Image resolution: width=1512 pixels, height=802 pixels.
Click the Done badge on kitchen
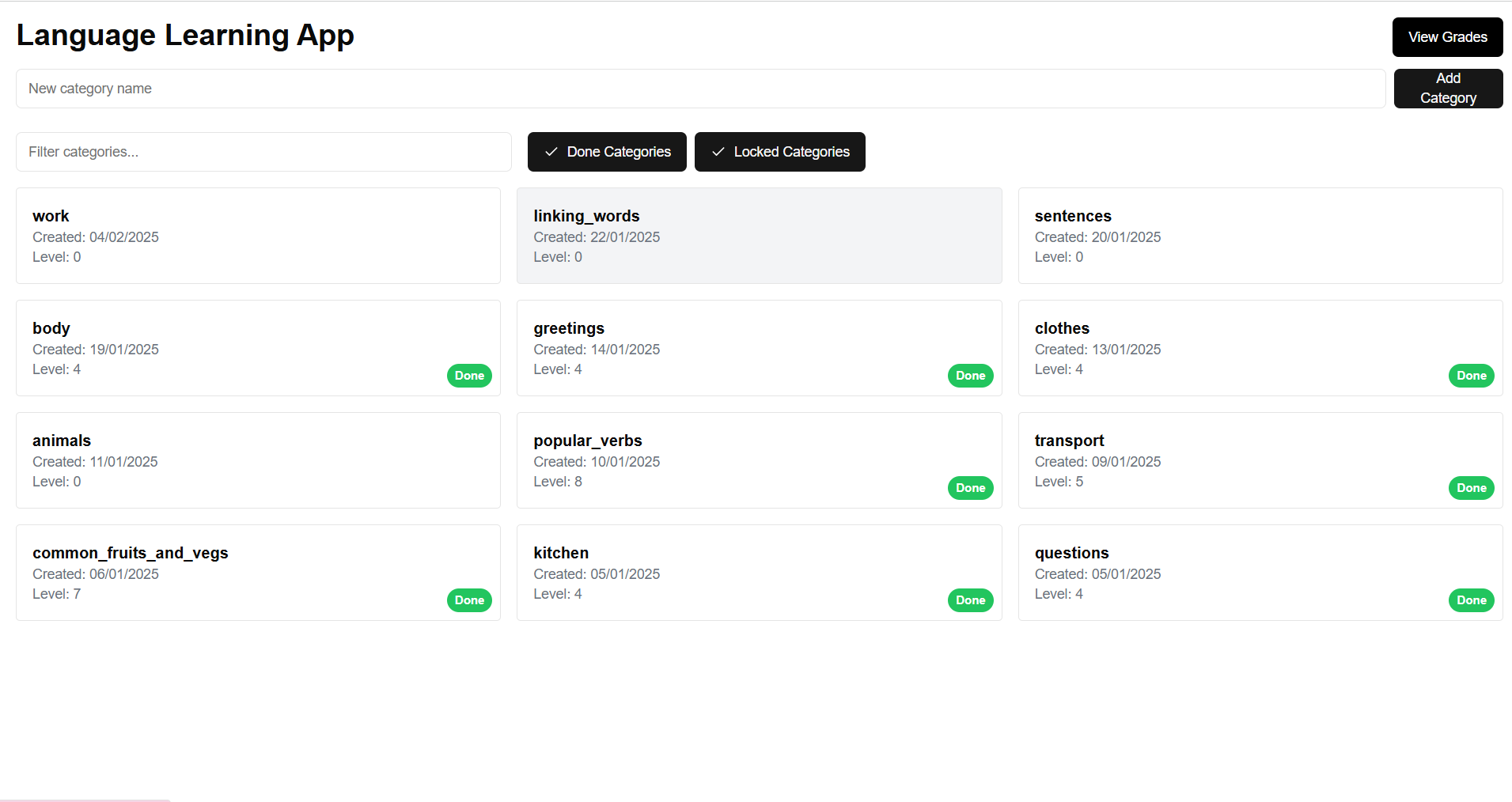pos(970,600)
